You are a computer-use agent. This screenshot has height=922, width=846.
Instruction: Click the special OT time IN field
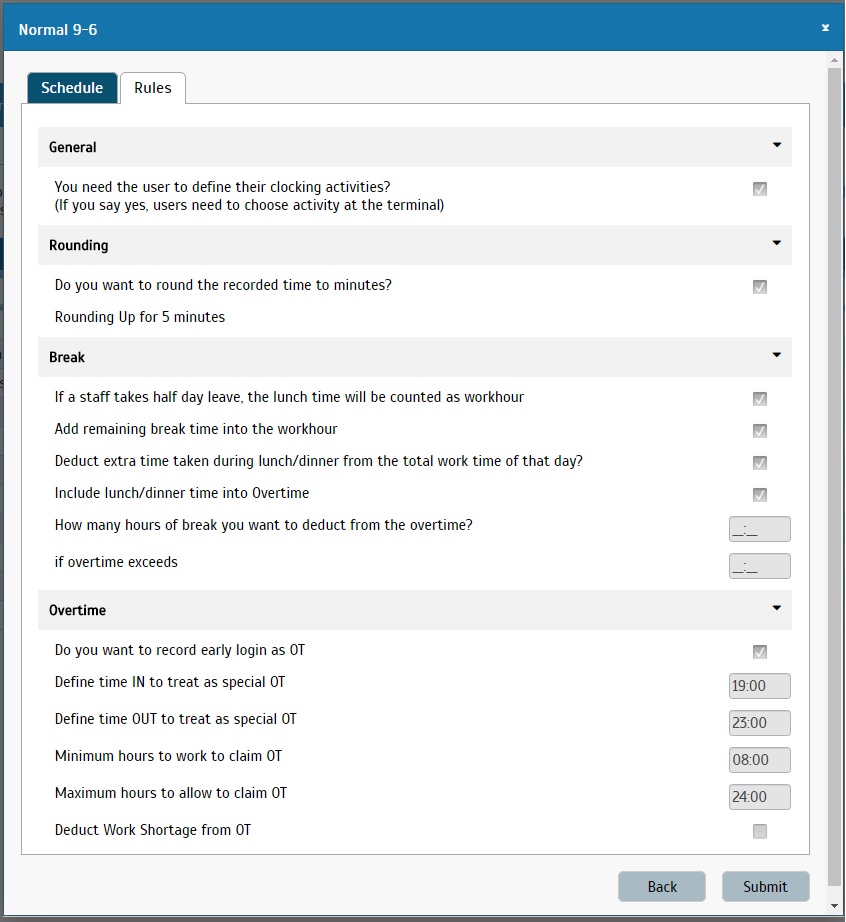pos(760,686)
